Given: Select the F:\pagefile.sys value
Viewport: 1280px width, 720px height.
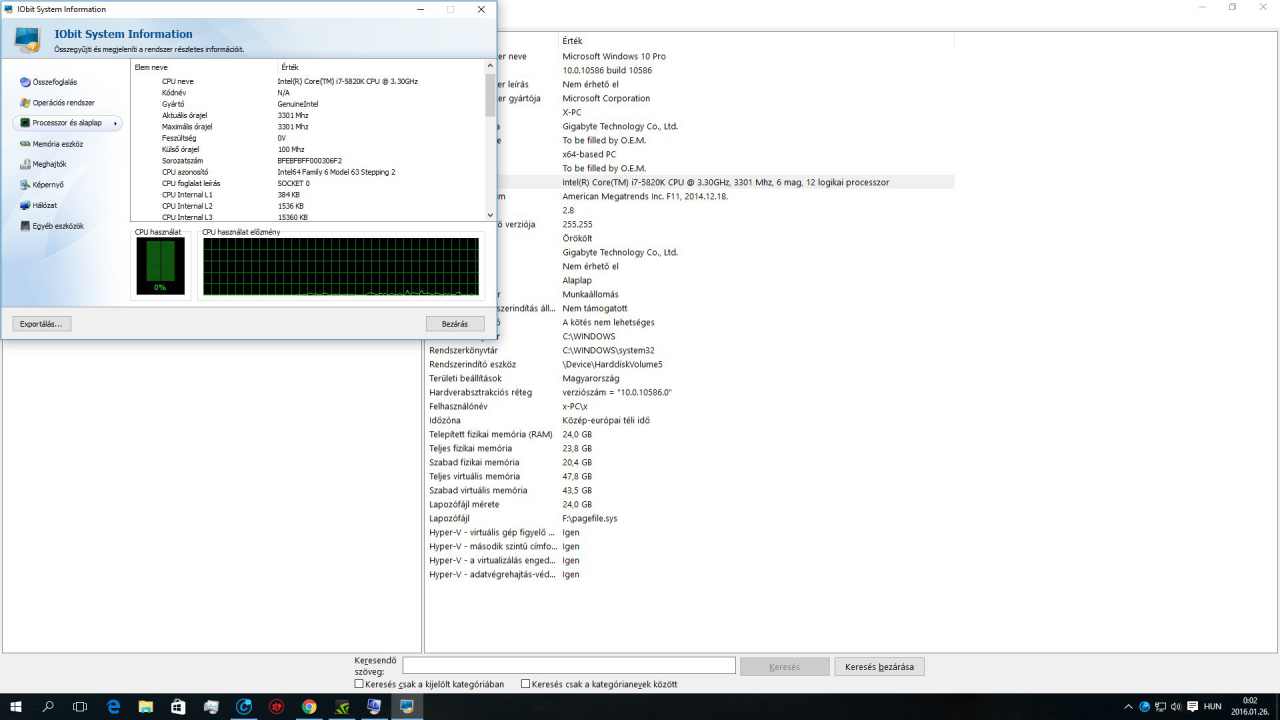Looking at the screenshot, I should 590,518.
